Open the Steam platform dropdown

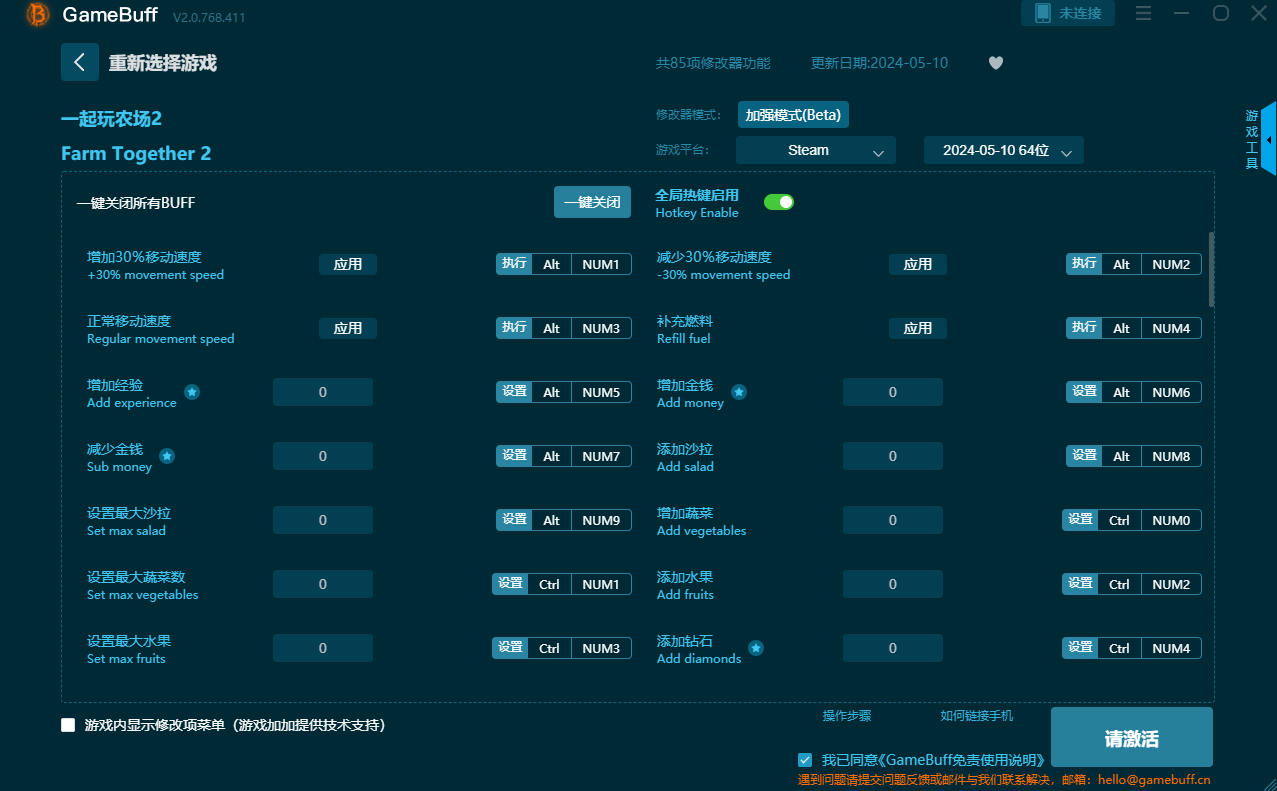point(815,150)
